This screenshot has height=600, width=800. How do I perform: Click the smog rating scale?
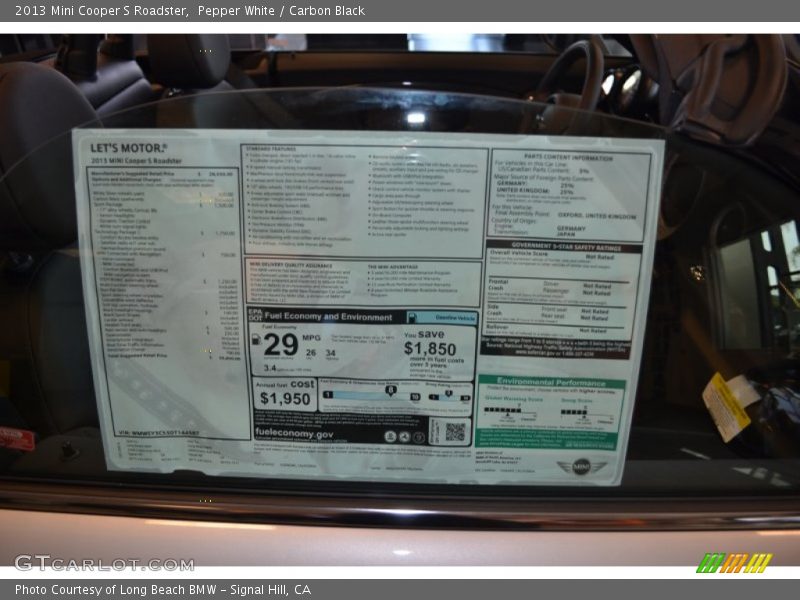pyautogui.click(x=576, y=410)
